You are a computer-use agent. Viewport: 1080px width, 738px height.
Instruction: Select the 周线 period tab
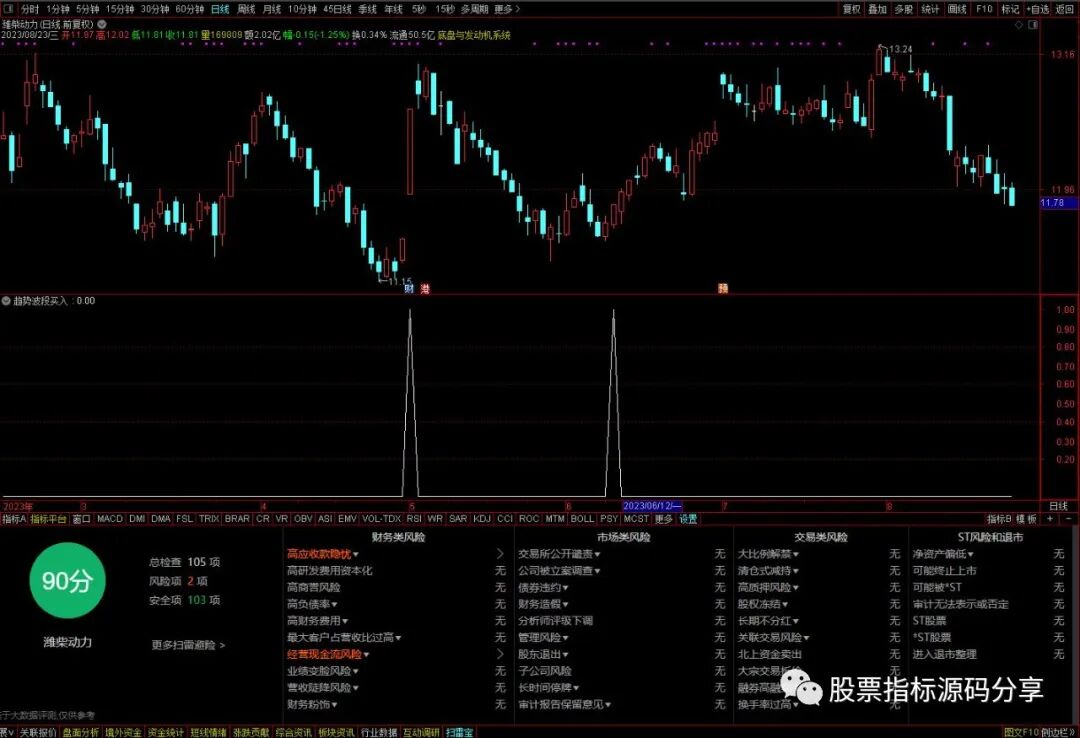[x=246, y=9]
